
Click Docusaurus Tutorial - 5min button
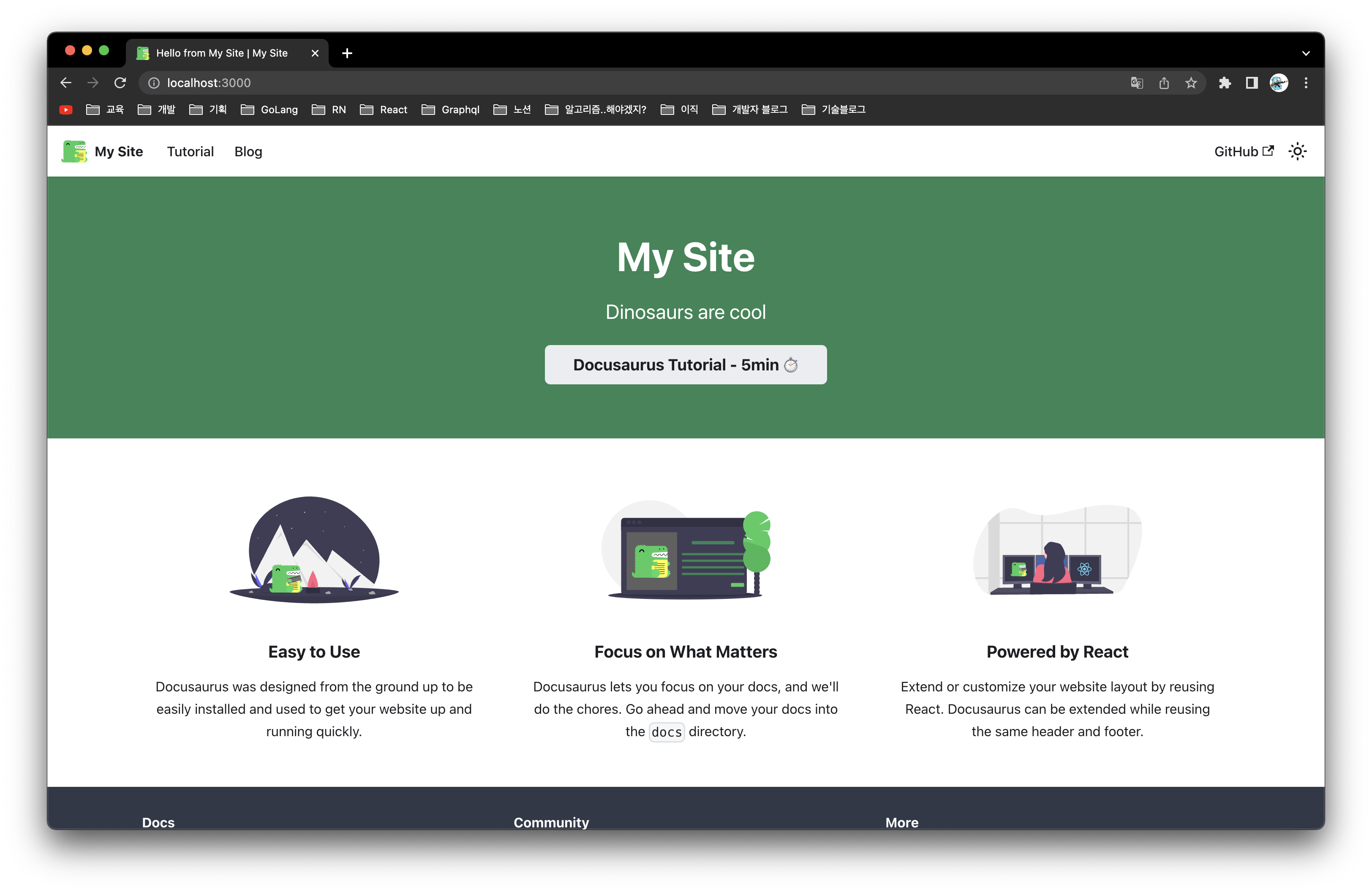pyautogui.click(x=686, y=365)
